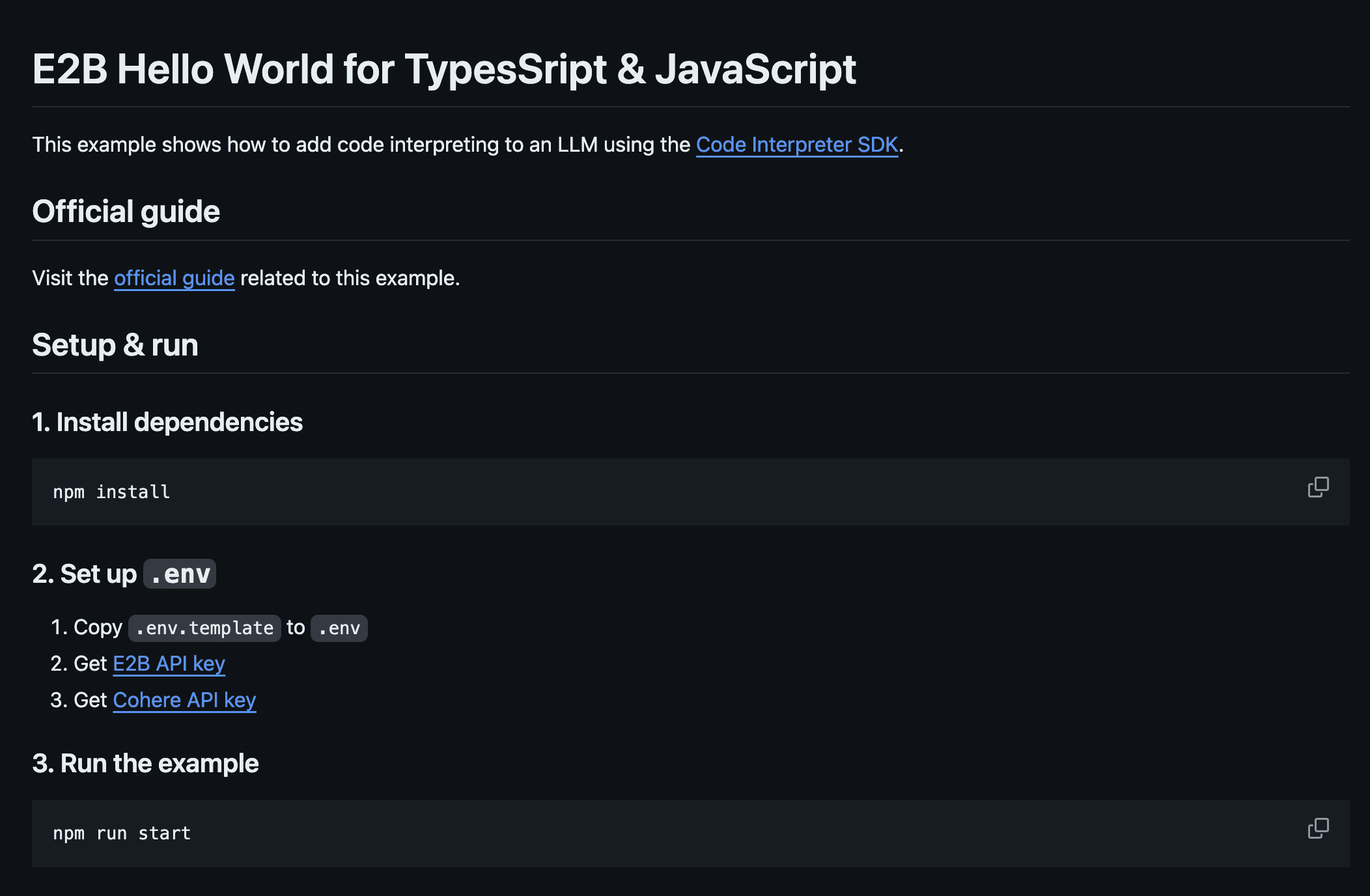Click the Official guide heading
1370x896 pixels.
pyautogui.click(x=126, y=212)
